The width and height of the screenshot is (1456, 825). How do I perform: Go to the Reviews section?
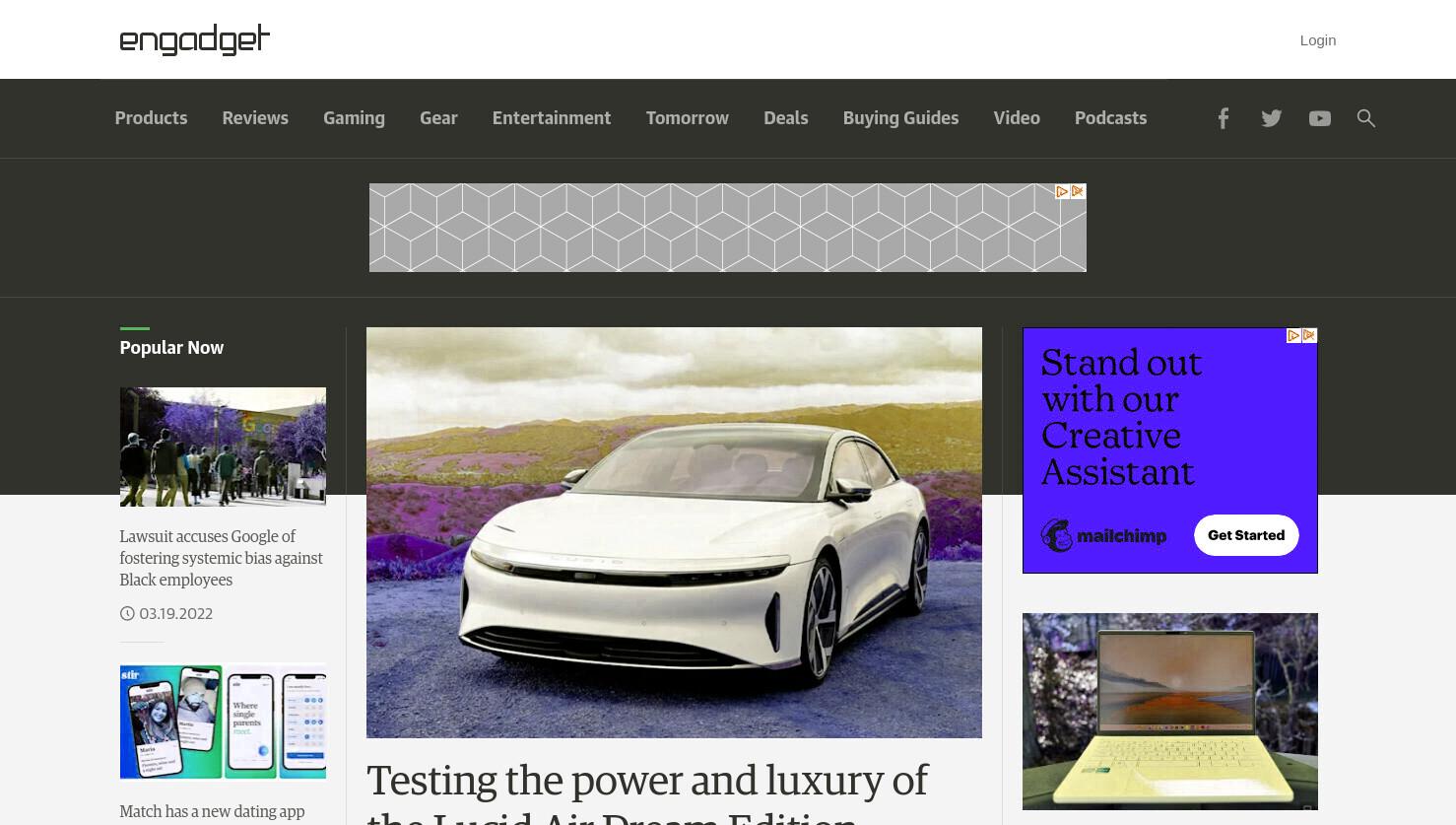click(255, 118)
